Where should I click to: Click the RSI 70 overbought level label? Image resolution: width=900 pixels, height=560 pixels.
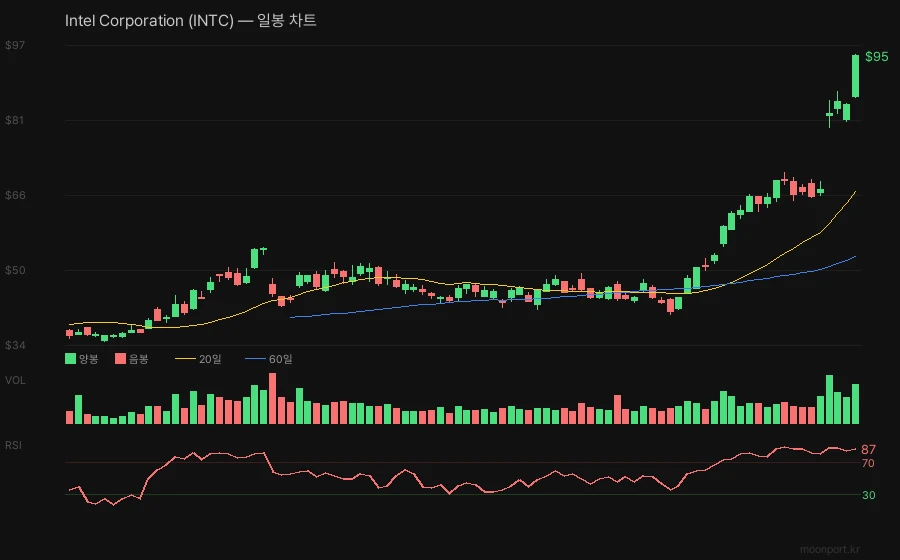pyautogui.click(x=868, y=463)
